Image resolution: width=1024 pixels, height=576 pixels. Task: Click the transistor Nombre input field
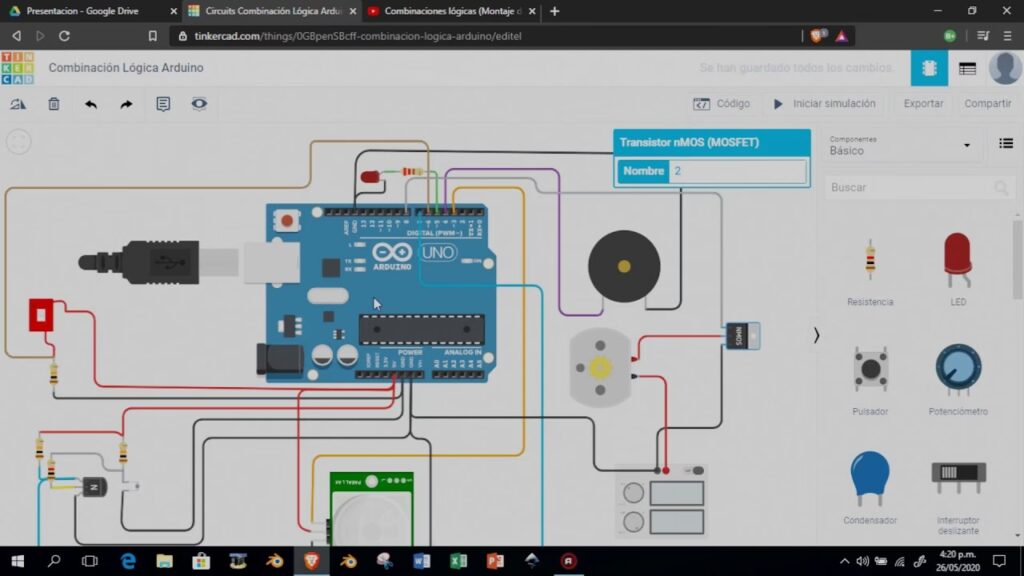[x=737, y=171]
